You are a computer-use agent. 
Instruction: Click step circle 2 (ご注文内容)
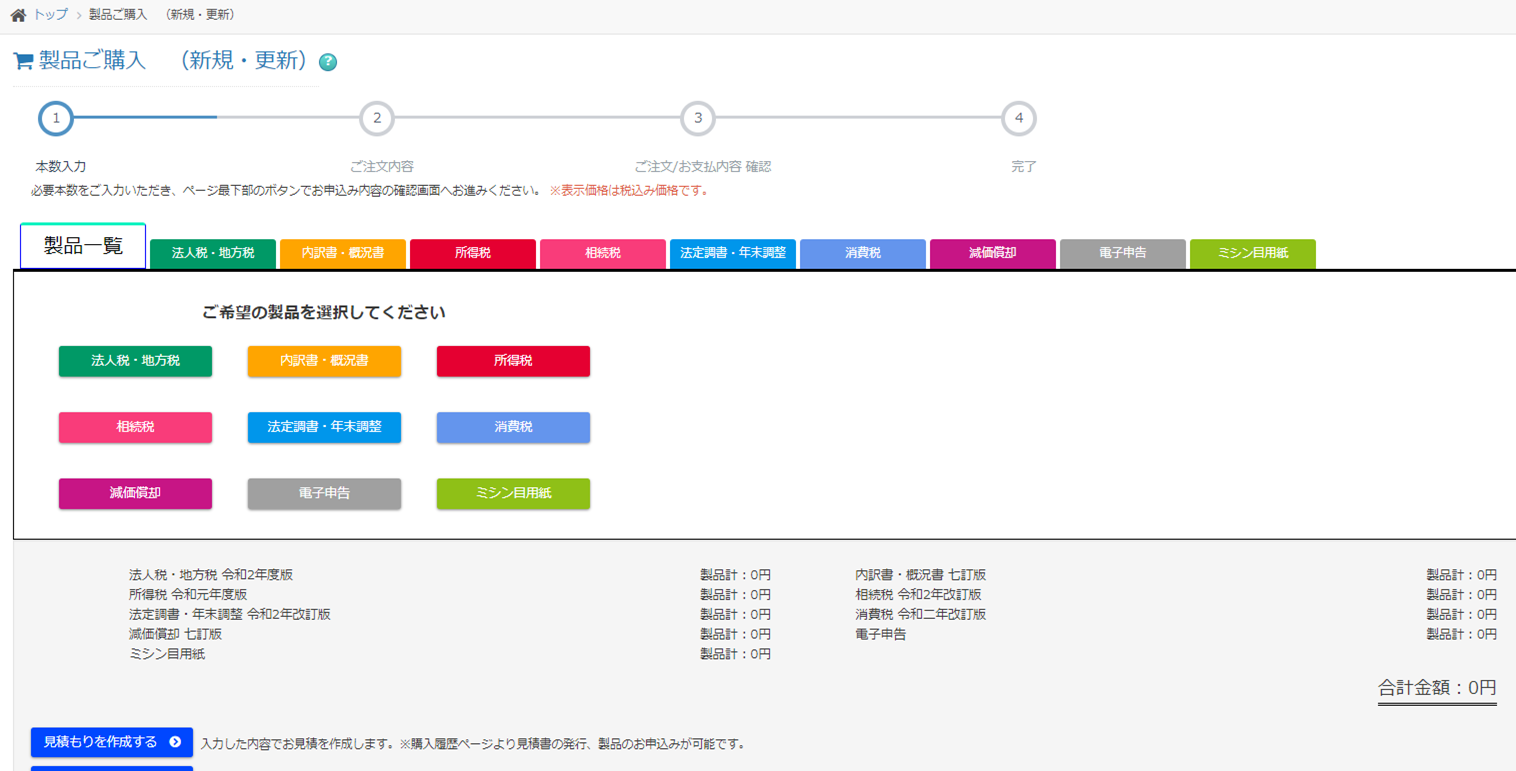click(x=377, y=117)
